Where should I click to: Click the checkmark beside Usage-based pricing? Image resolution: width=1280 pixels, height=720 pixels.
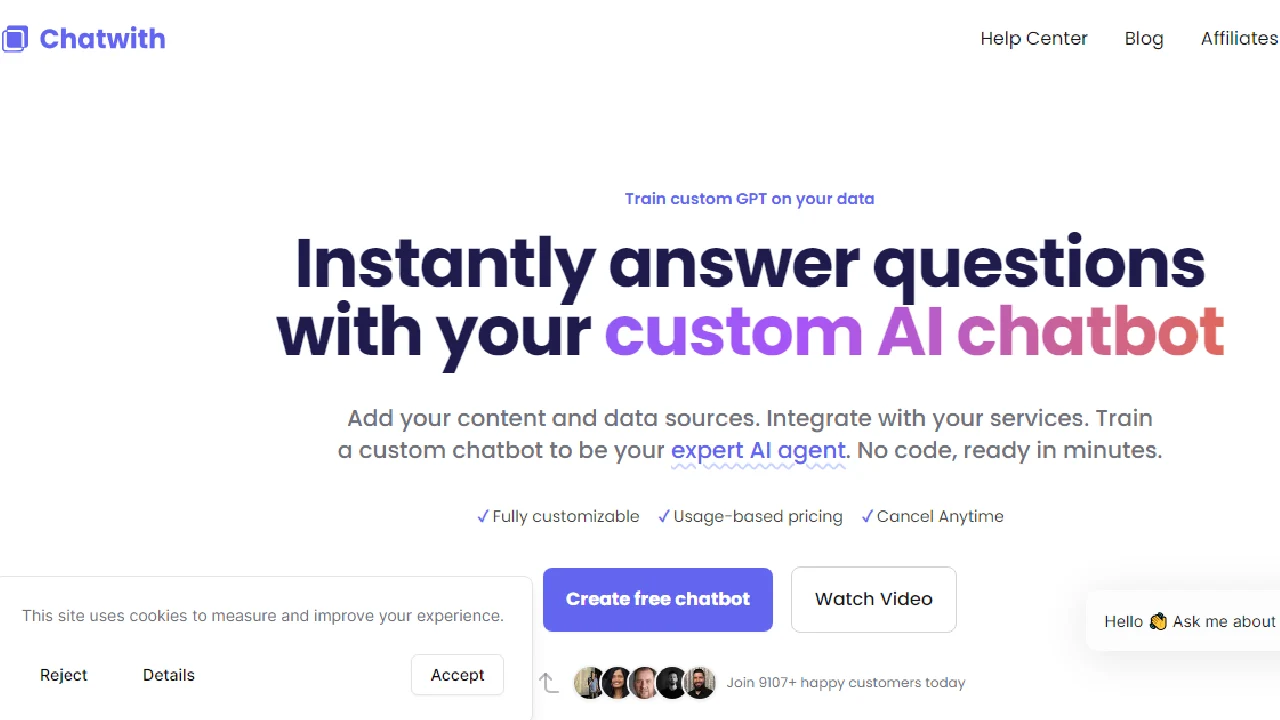pyautogui.click(x=664, y=516)
